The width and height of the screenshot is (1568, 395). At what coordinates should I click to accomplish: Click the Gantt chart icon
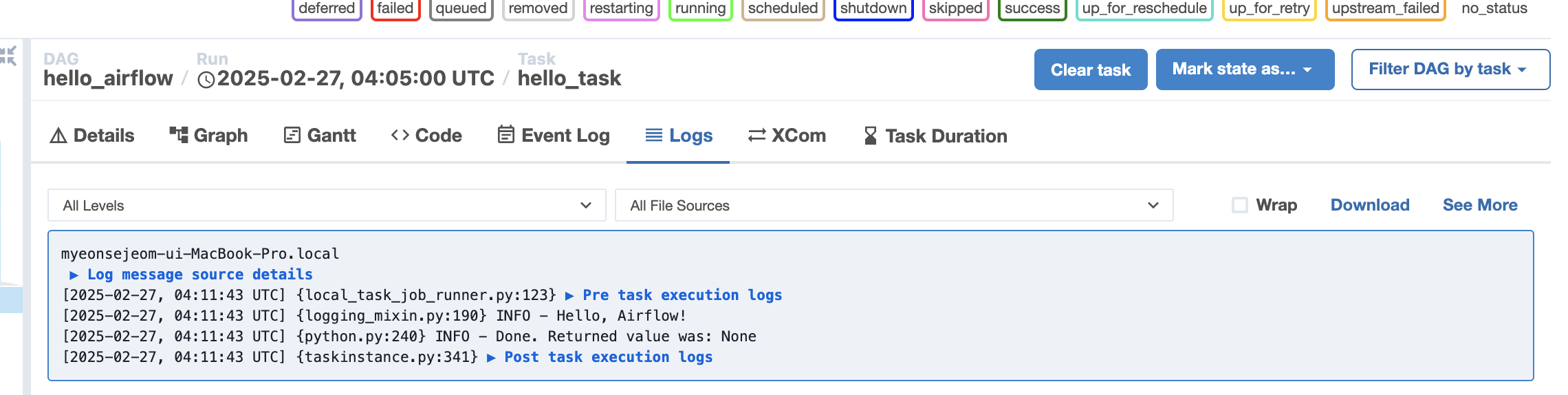pos(292,135)
